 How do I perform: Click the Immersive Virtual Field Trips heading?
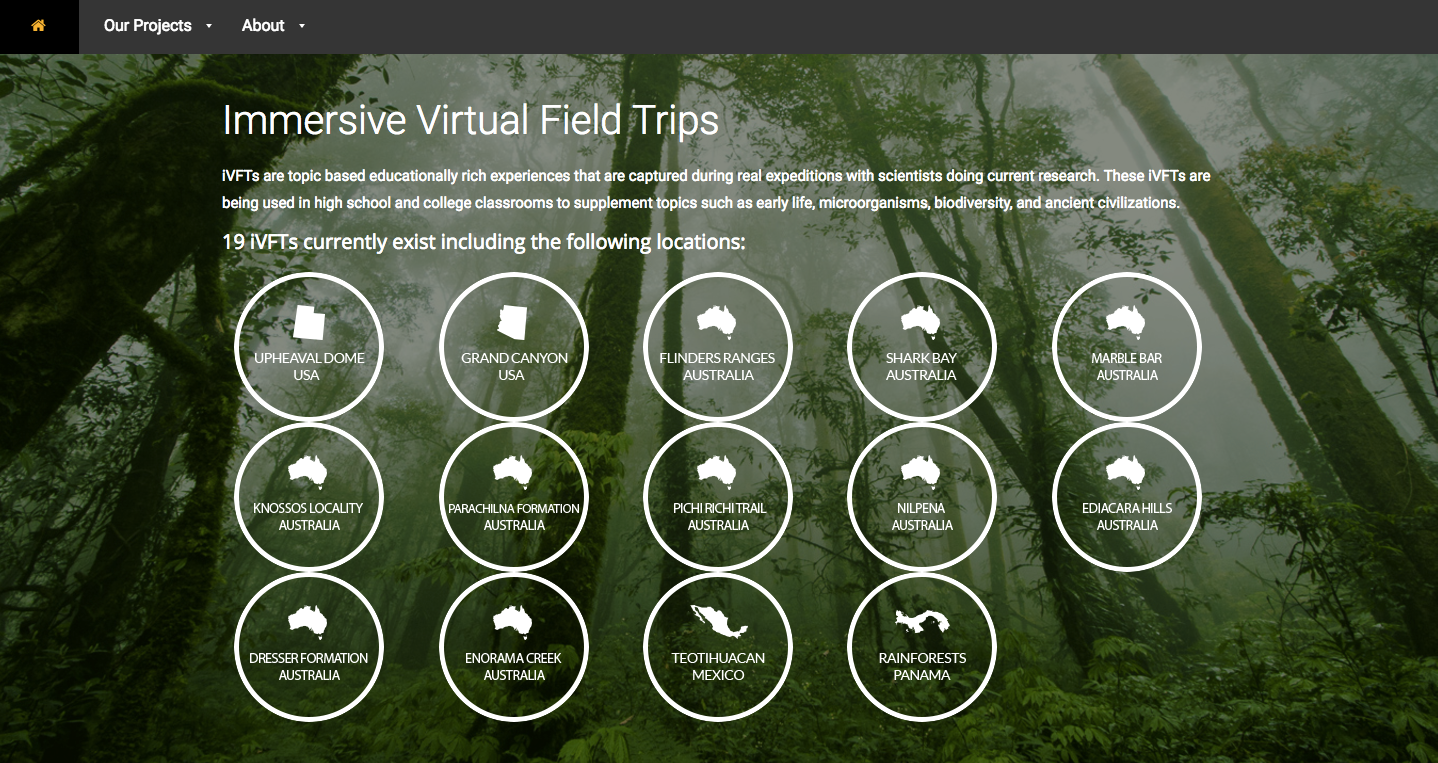click(x=471, y=121)
